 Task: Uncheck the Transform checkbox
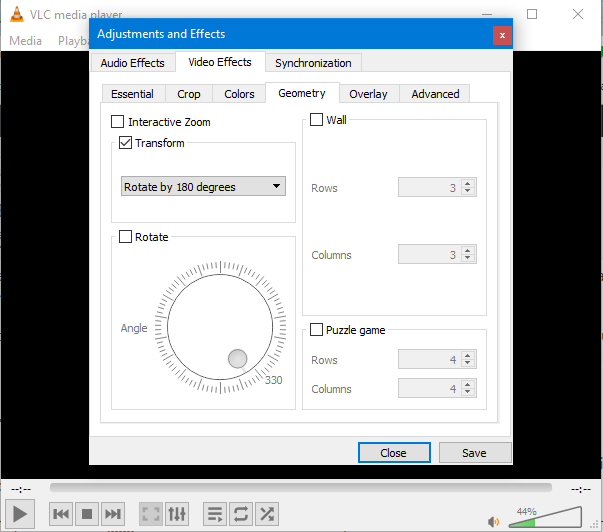pos(125,143)
